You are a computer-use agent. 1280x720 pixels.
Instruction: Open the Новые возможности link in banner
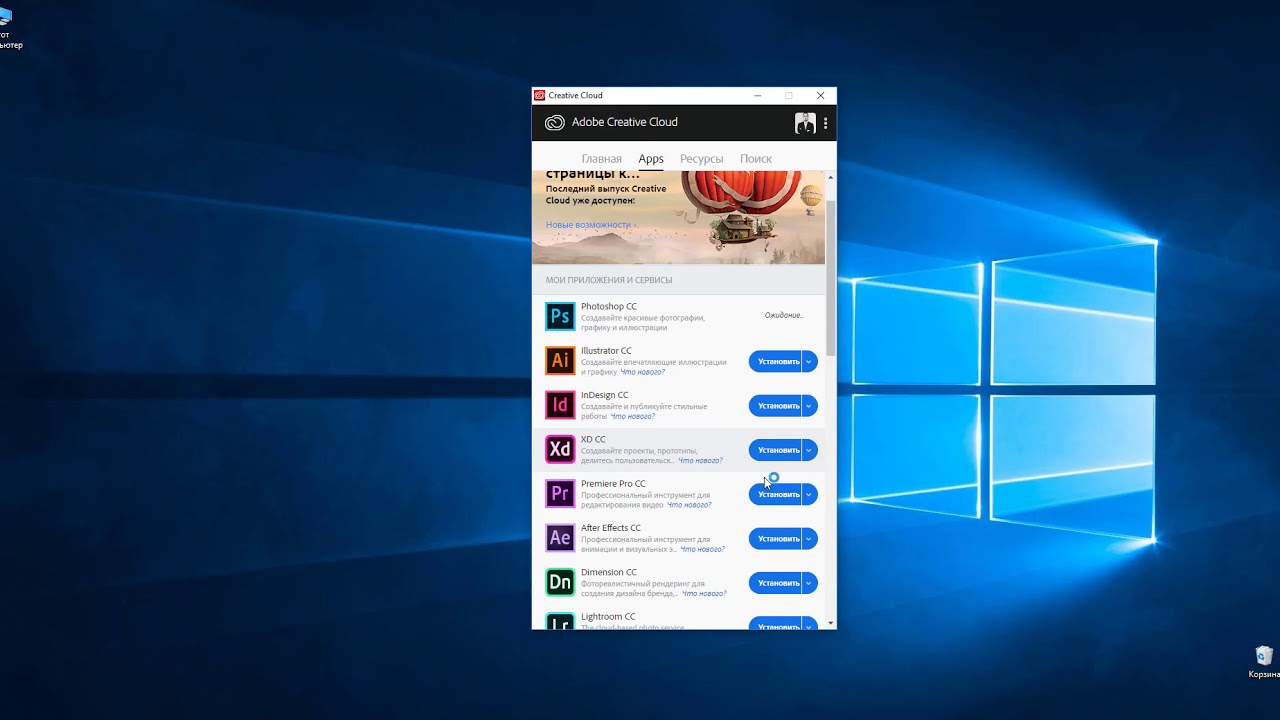click(591, 225)
